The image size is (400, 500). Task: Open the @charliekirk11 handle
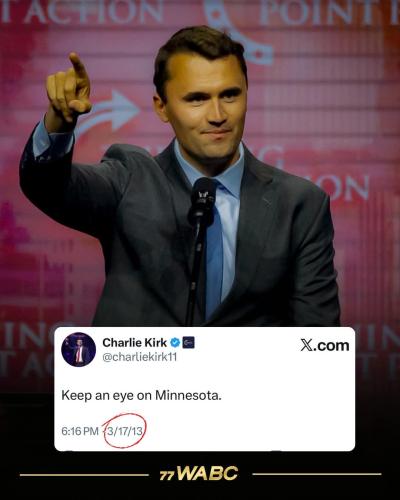point(140,357)
